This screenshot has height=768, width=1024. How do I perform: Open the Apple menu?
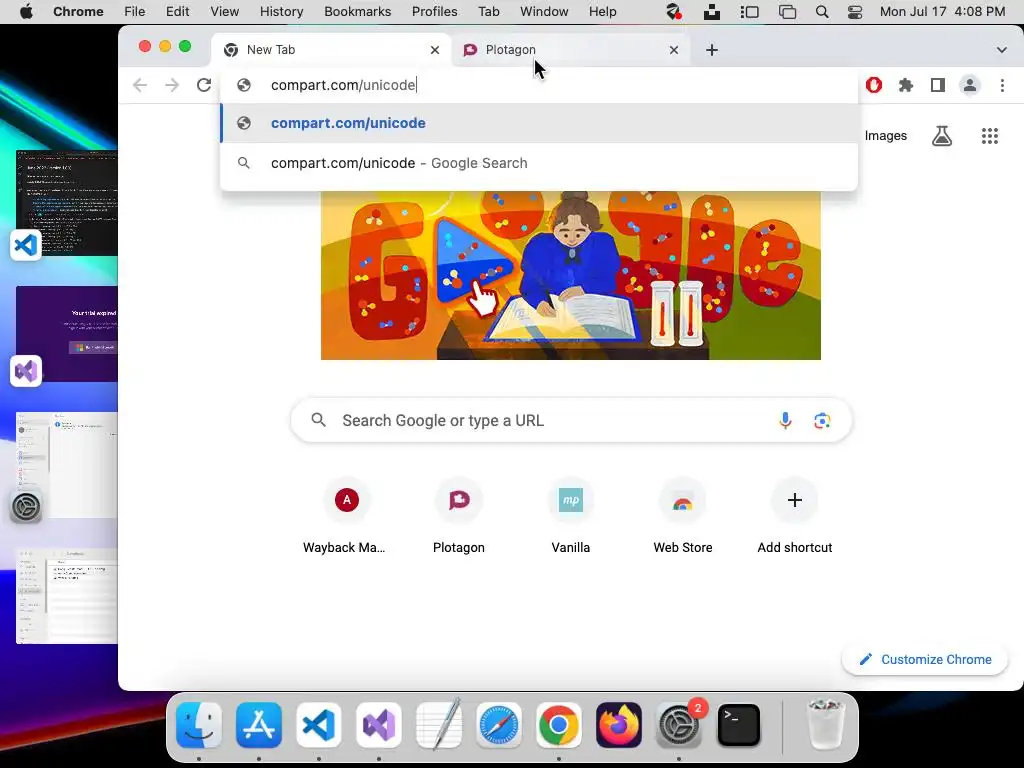(x=27, y=12)
